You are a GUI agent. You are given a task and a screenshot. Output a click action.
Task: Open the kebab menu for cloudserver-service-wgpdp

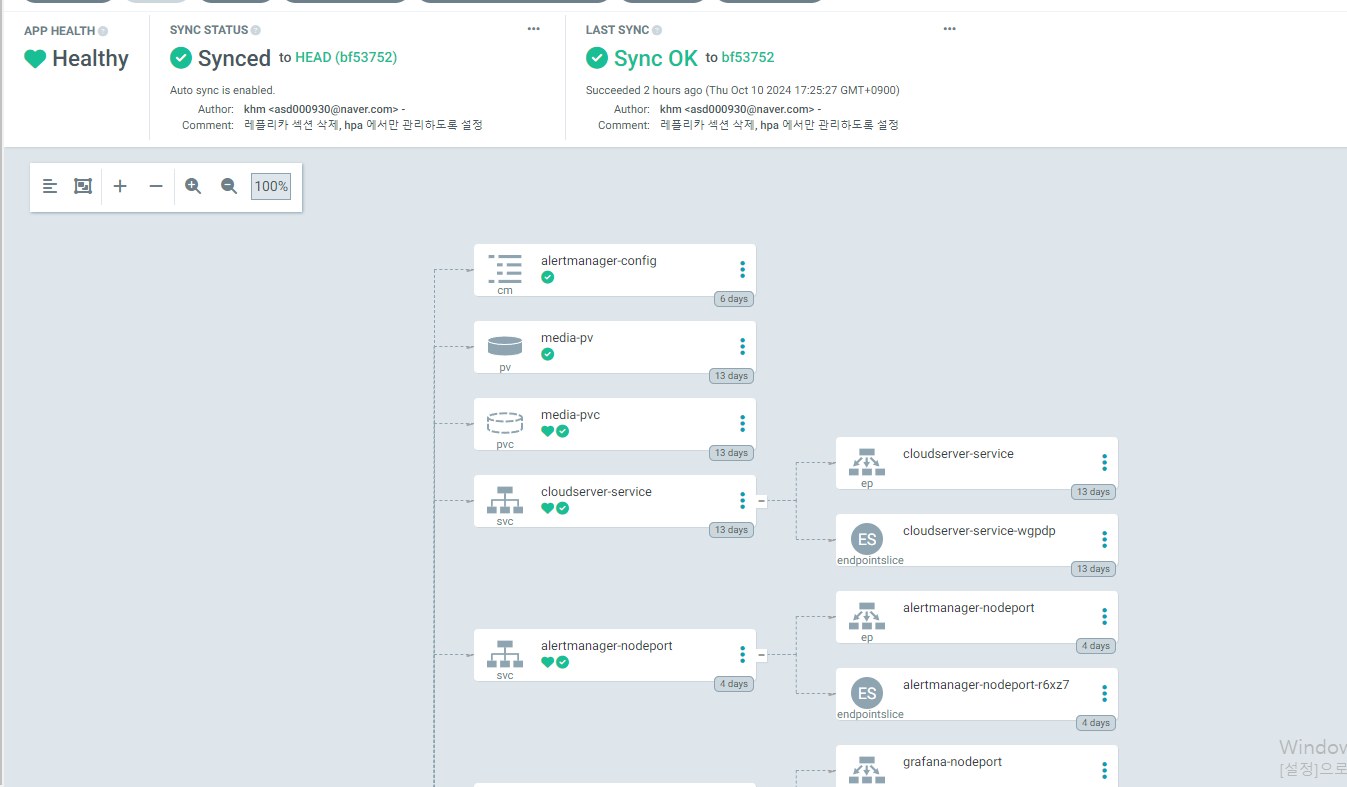(1104, 539)
